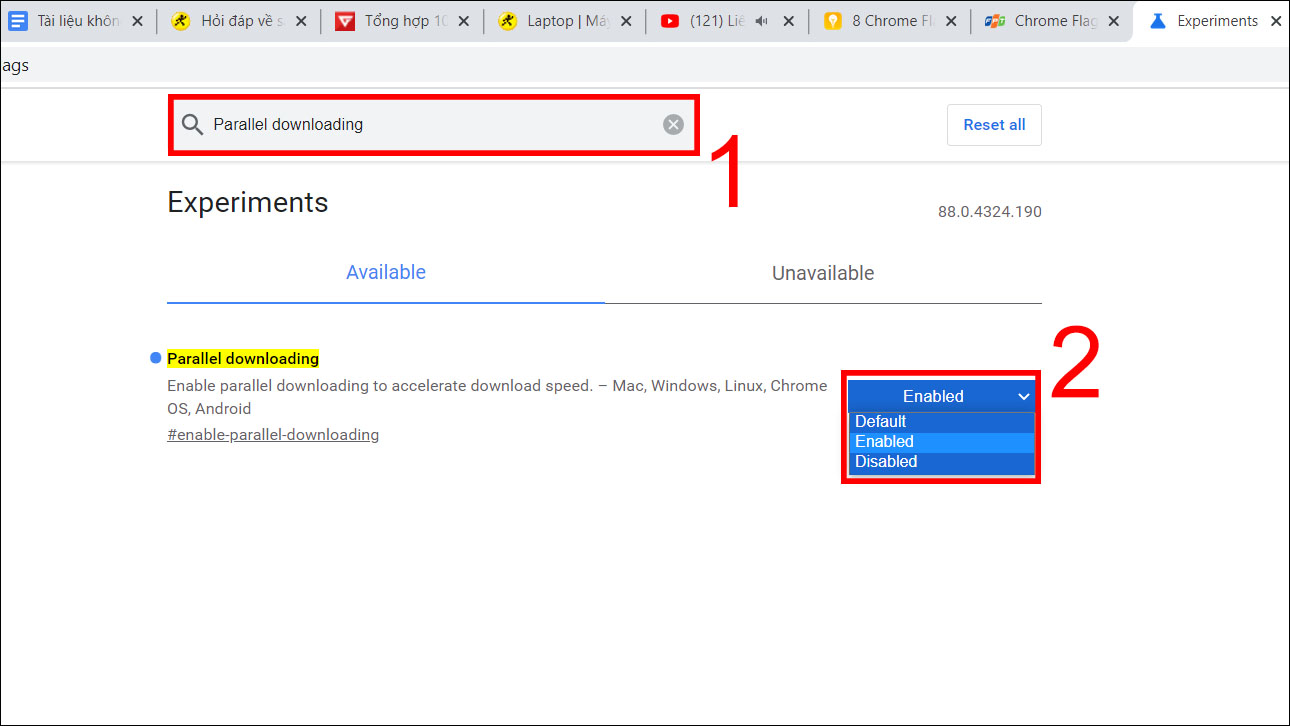Open the #enable-parallel-downloading link
1290x726 pixels.
click(x=272, y=434)
